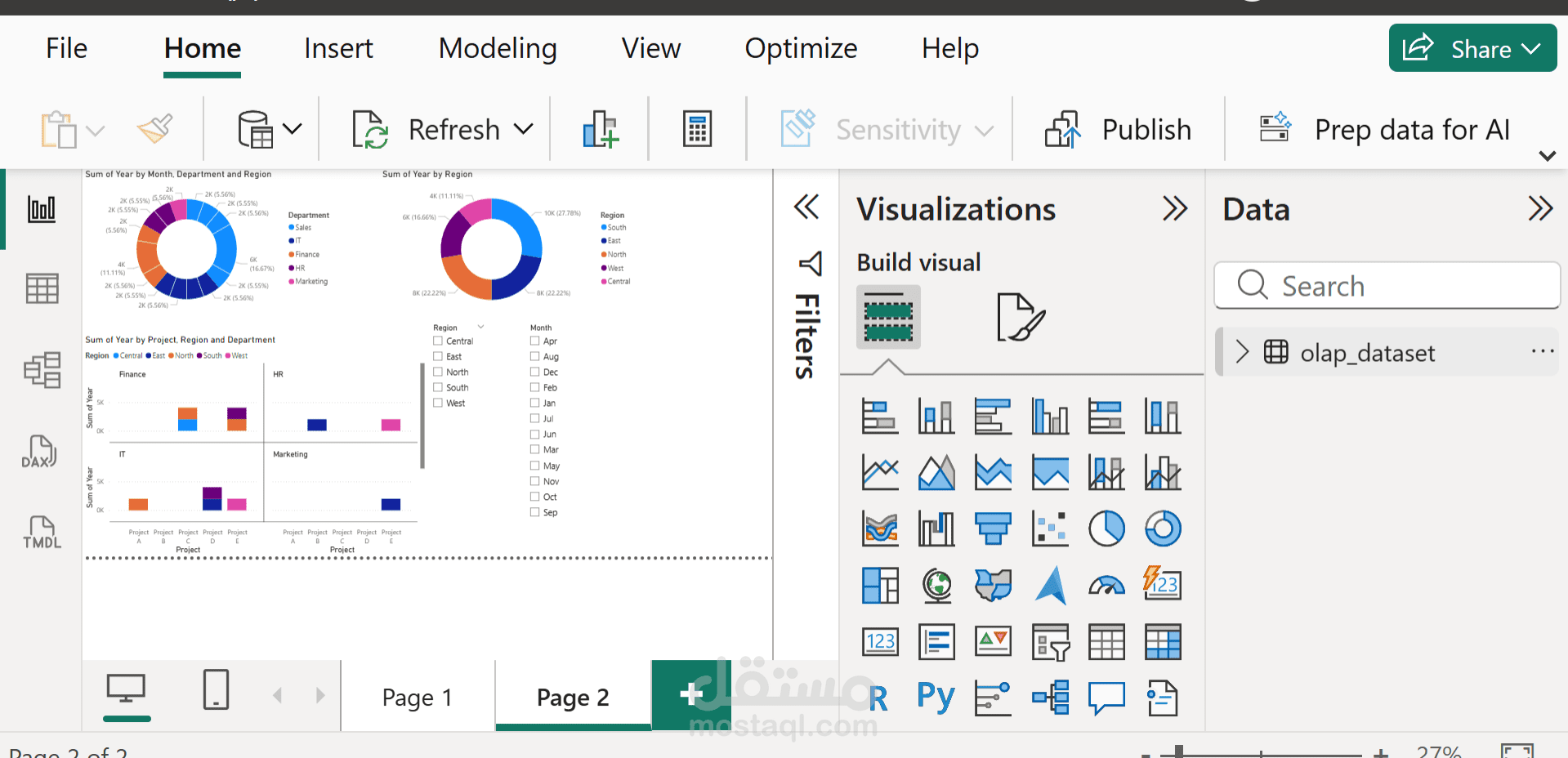Select the pie chart visual icon
This screenshot has height=758, width=1568.
[1106, 528]
